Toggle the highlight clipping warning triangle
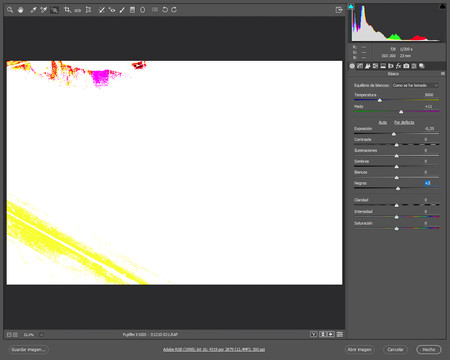Image resolution: width=450 pixels, height=360 pixels. pyautogui.click(x=443, y=6)
